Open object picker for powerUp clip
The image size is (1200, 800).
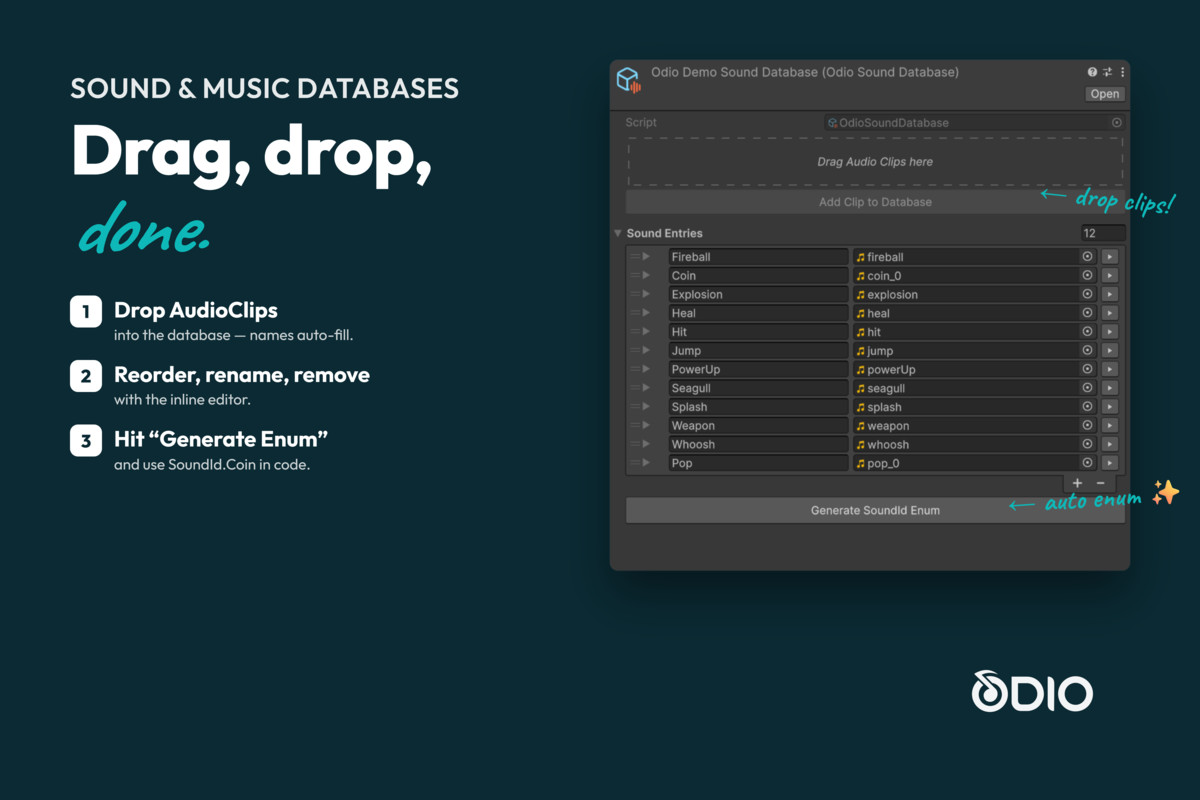coord(1088,370)
